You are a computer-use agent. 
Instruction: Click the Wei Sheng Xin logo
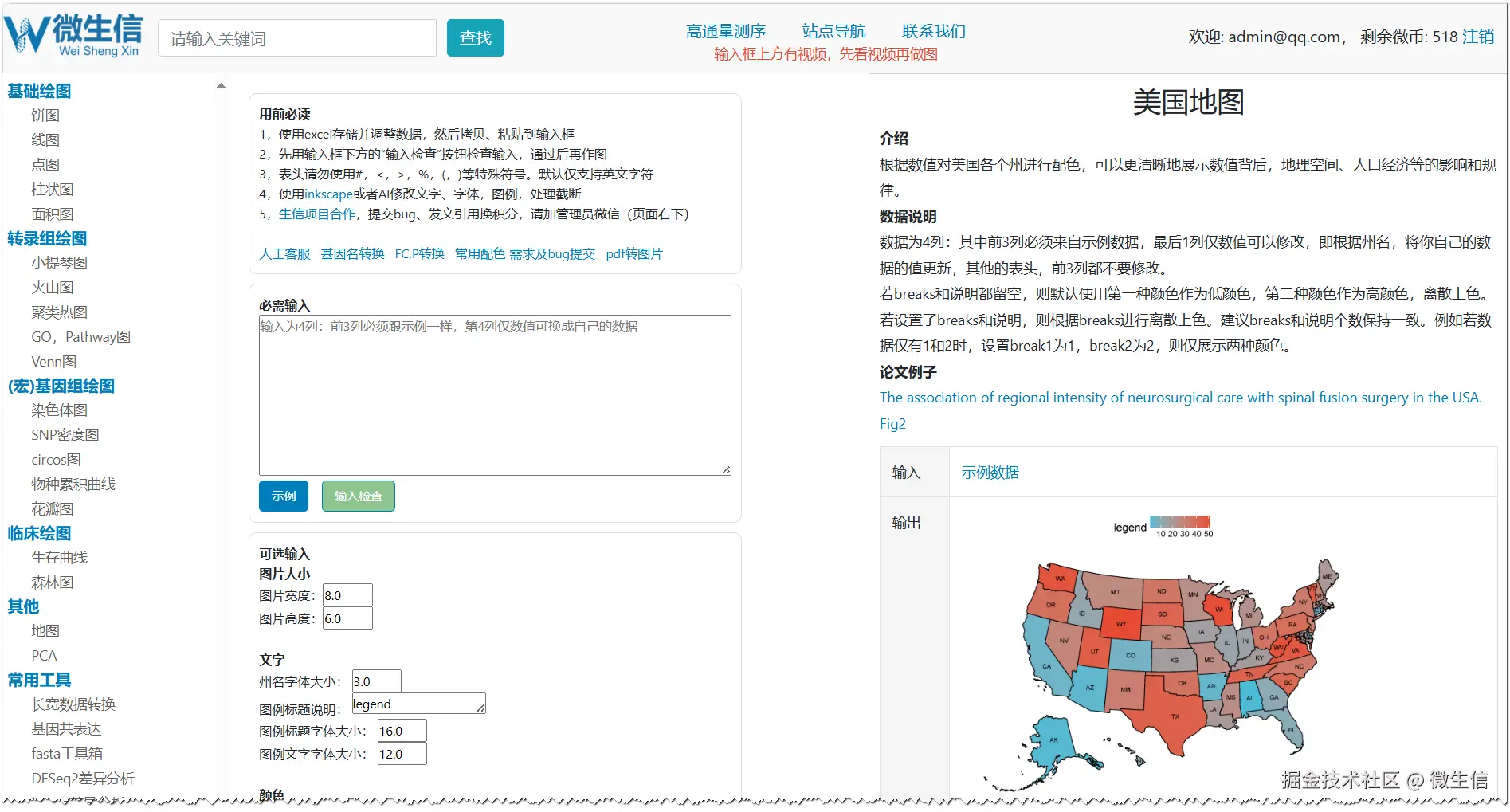73,36
